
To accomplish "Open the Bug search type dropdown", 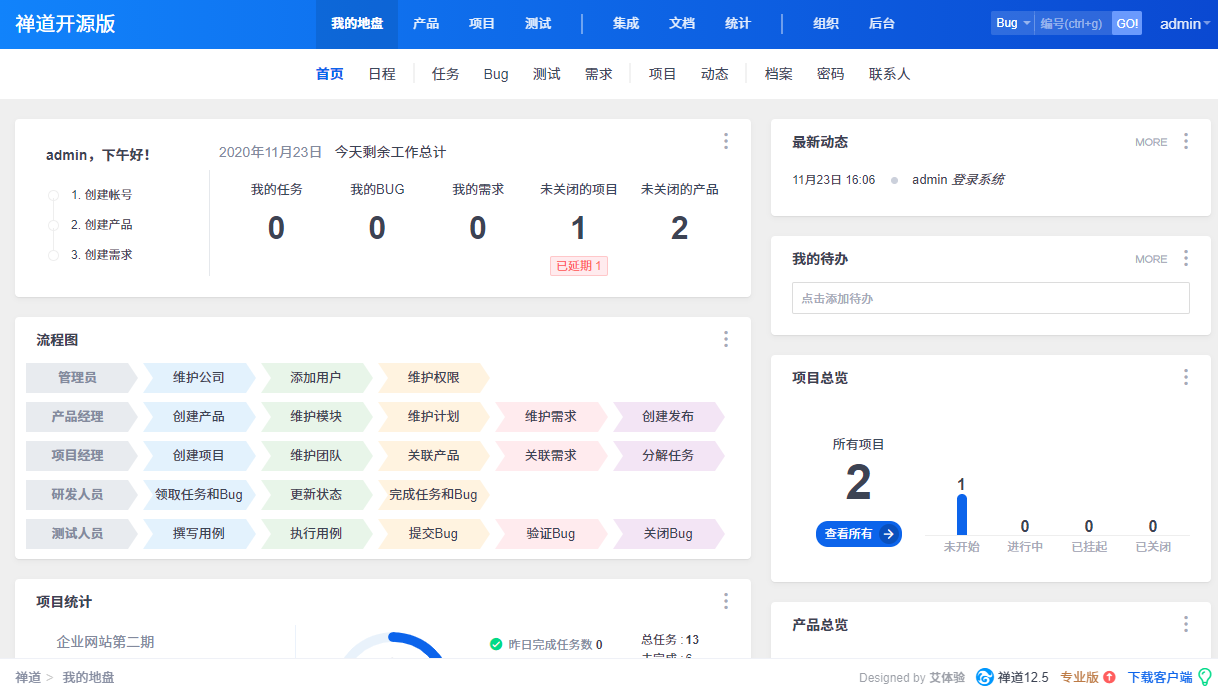I will click(1013, 23).
